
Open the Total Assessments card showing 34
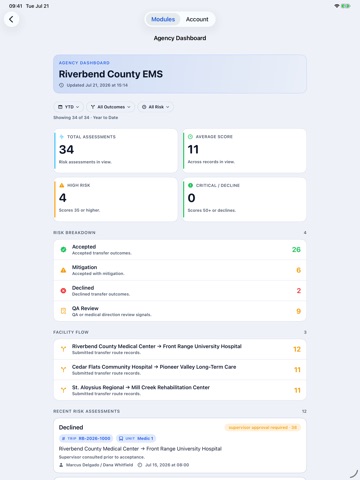point(116,151)
